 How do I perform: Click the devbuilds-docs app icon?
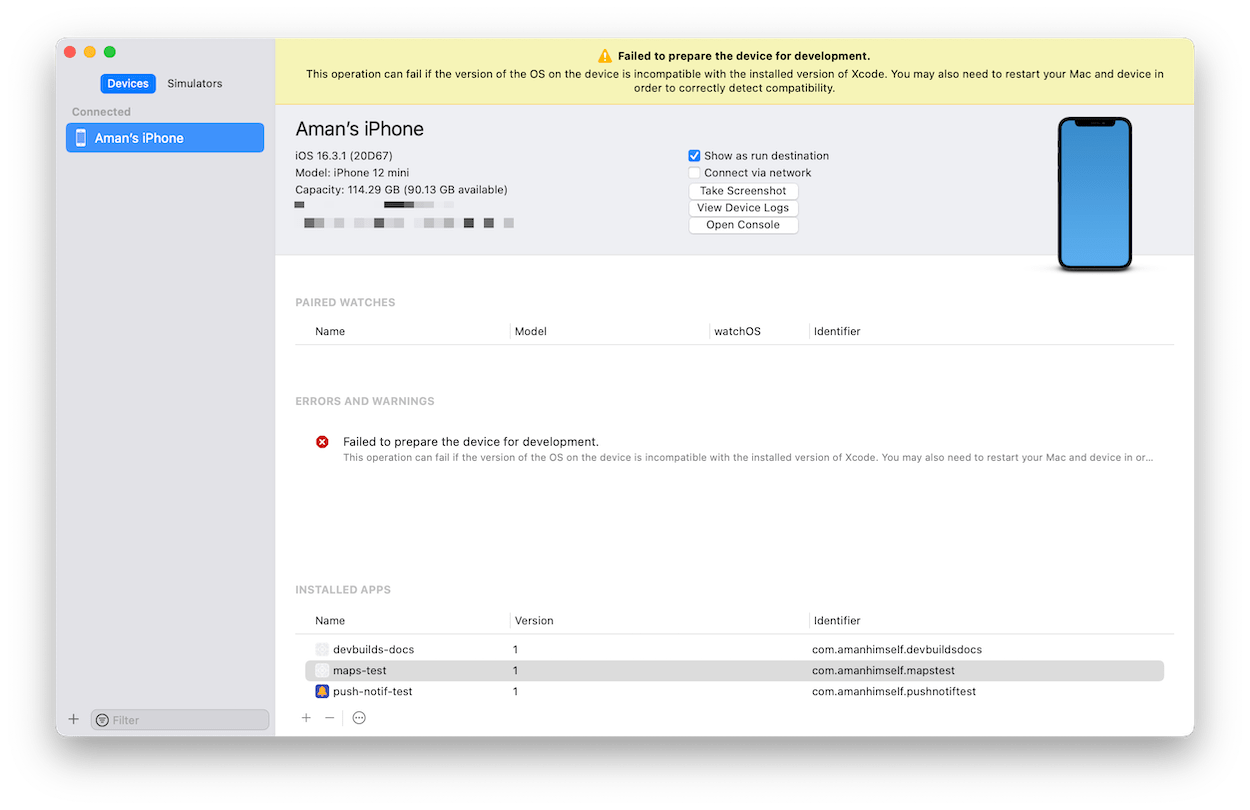[x=322, y=649]
